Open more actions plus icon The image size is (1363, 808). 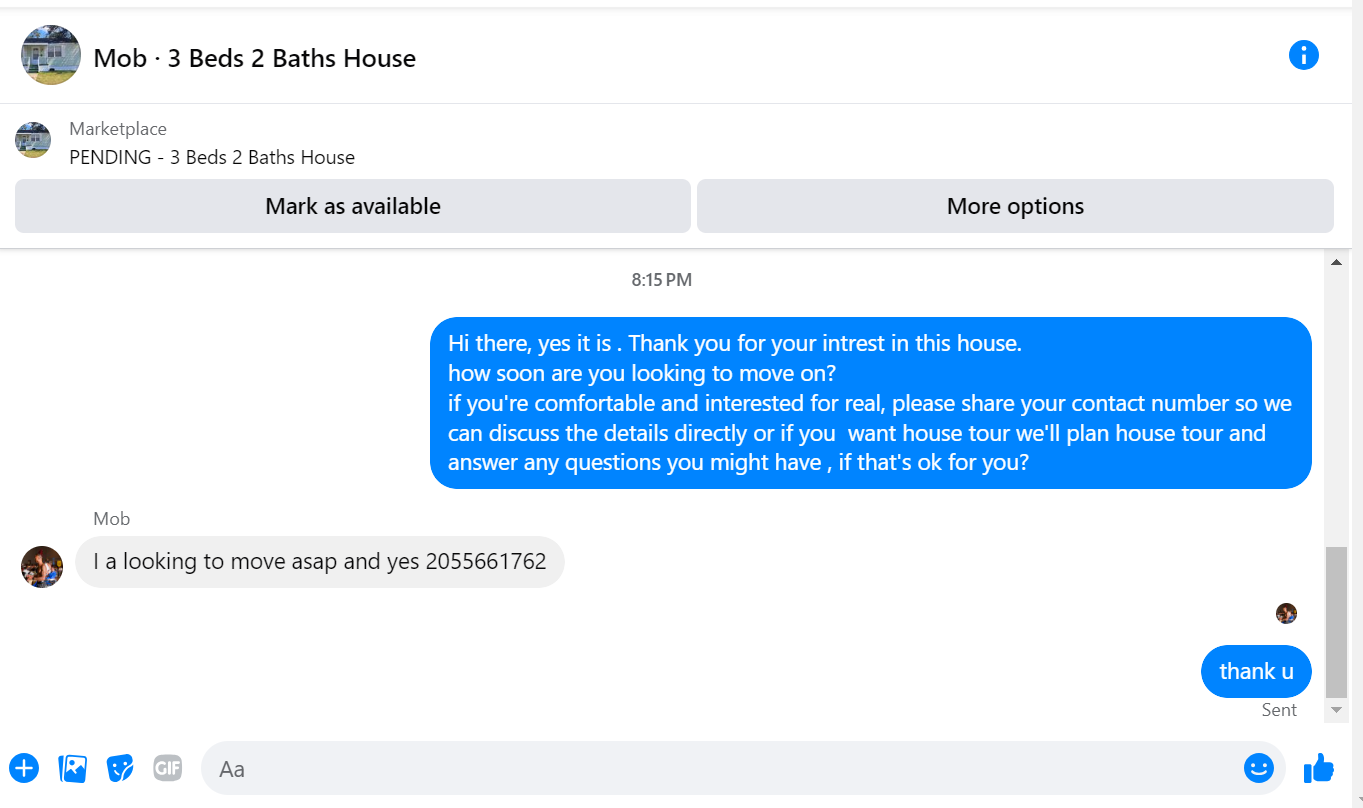click(24, 768)
